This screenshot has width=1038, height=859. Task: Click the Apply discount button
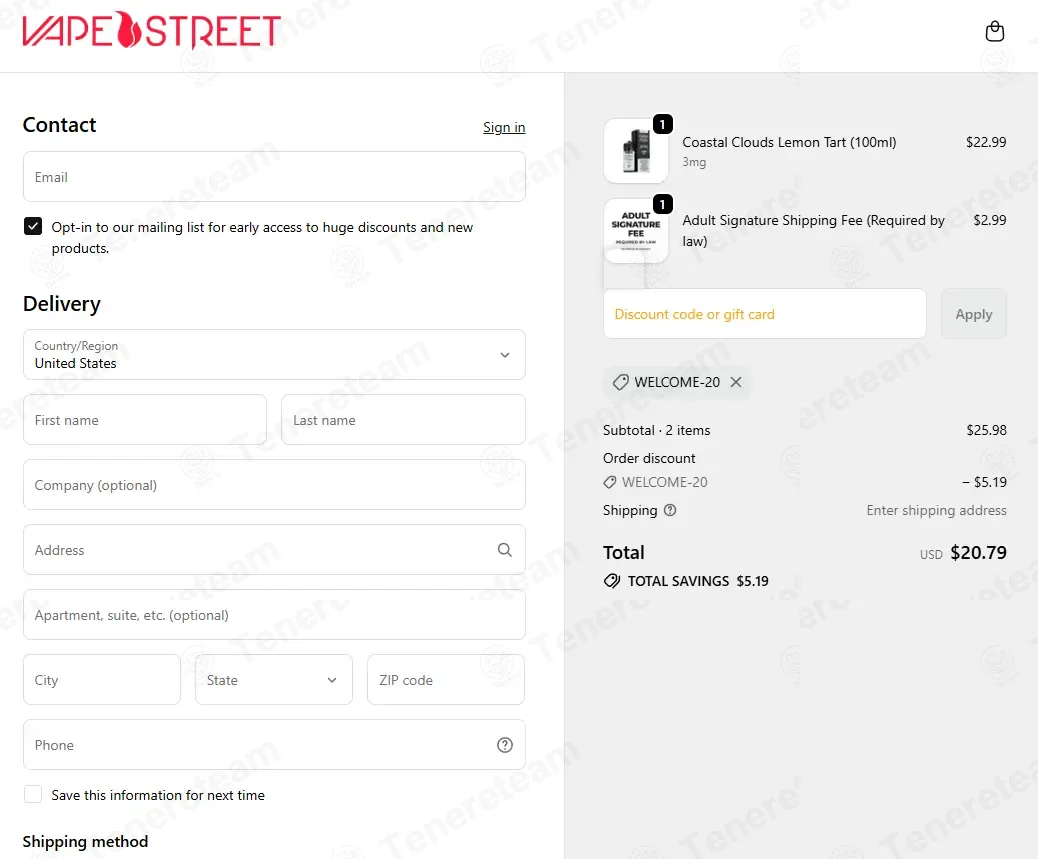tap(973, 314)
